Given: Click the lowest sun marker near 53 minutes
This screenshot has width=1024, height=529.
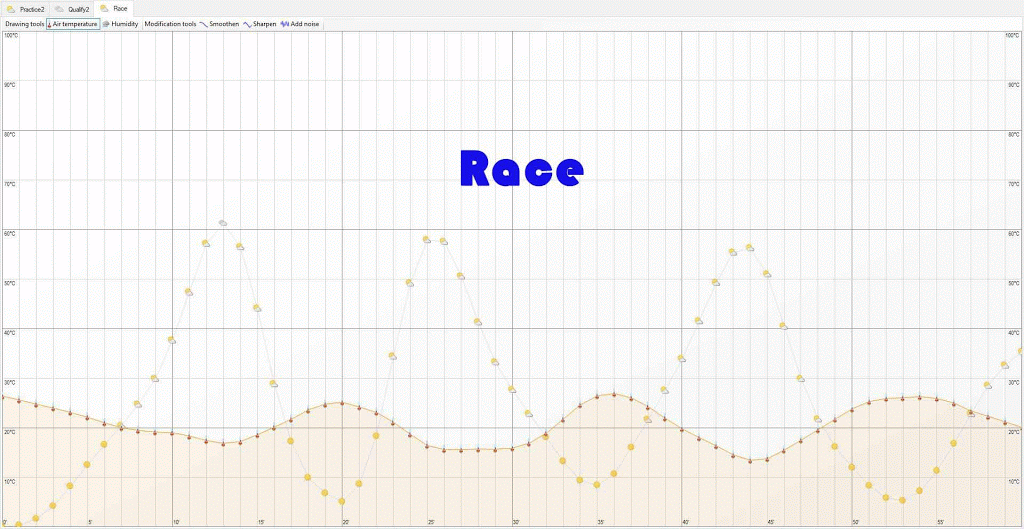Looking at the screenshot, I should (x=902, y=500).
